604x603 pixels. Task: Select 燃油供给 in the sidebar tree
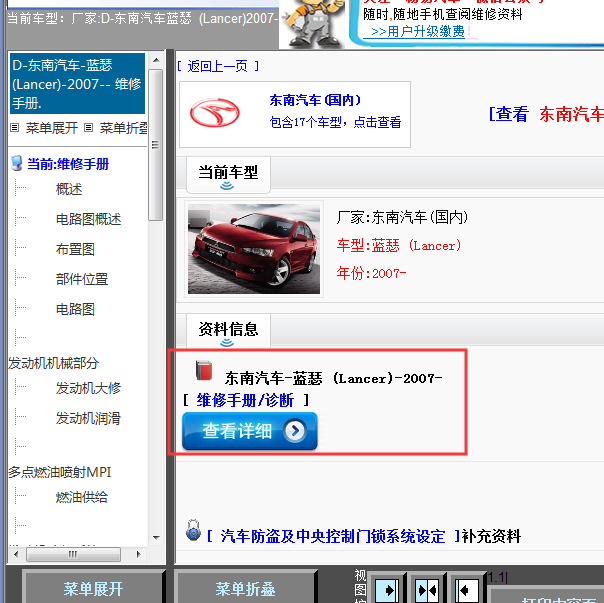[x=82, y=497]
